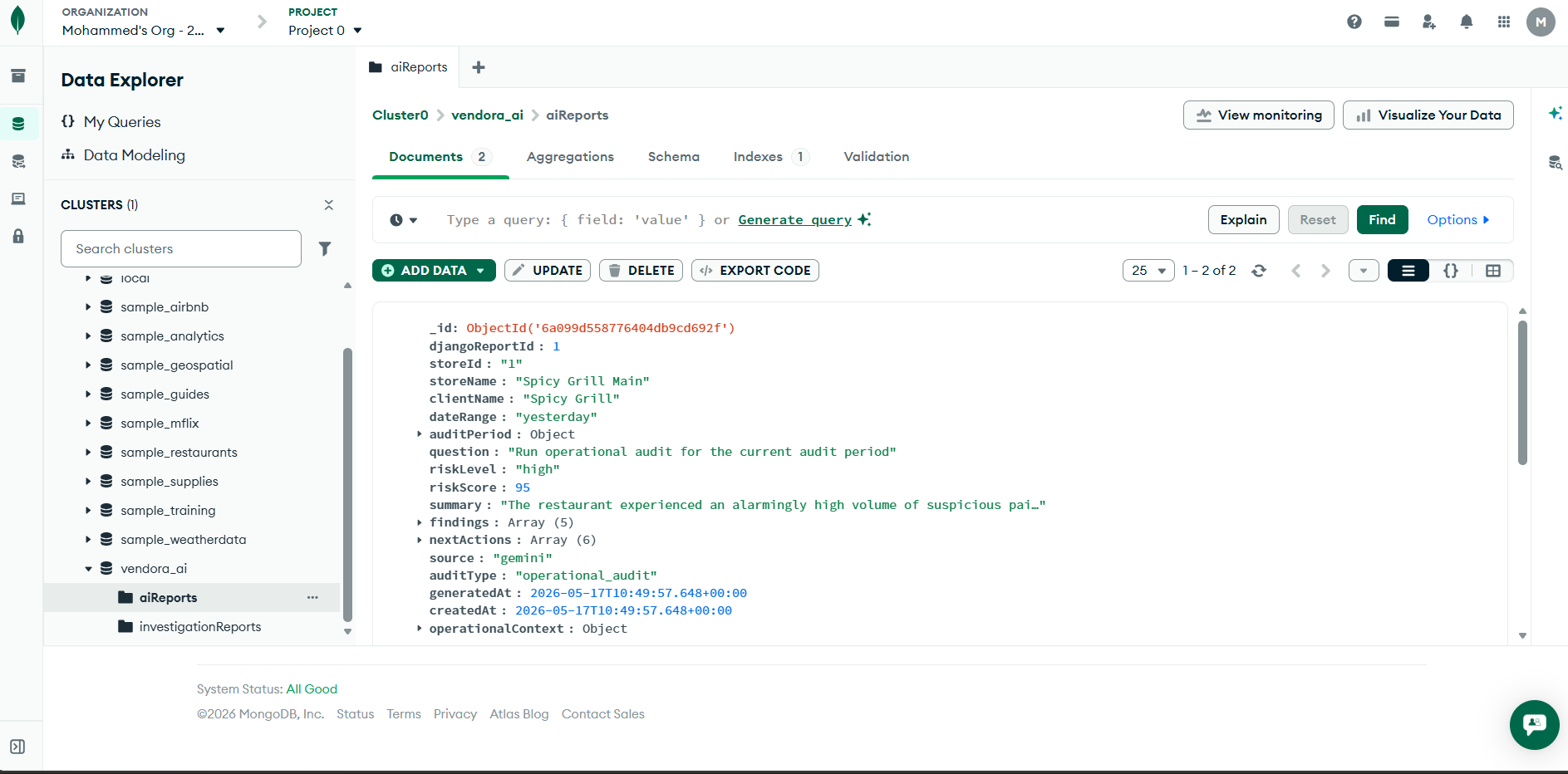Open the investigationReports collection
Image resolution: width=1568 pixels, height=774 pixels.
(200, 627)
